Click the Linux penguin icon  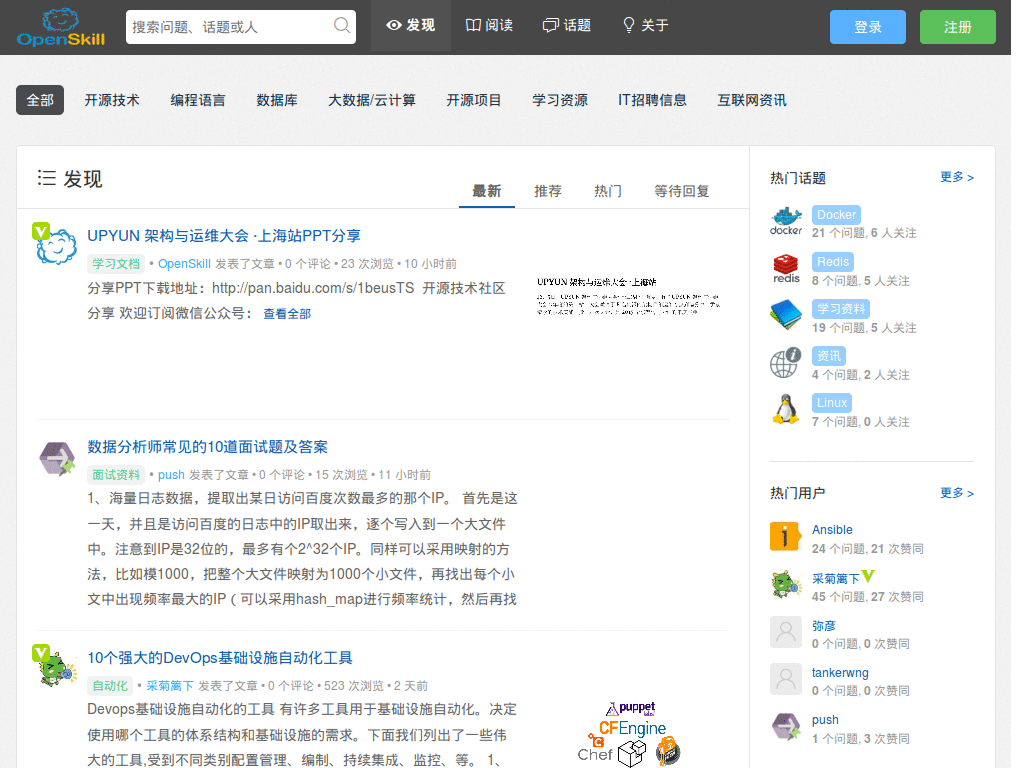786,409
